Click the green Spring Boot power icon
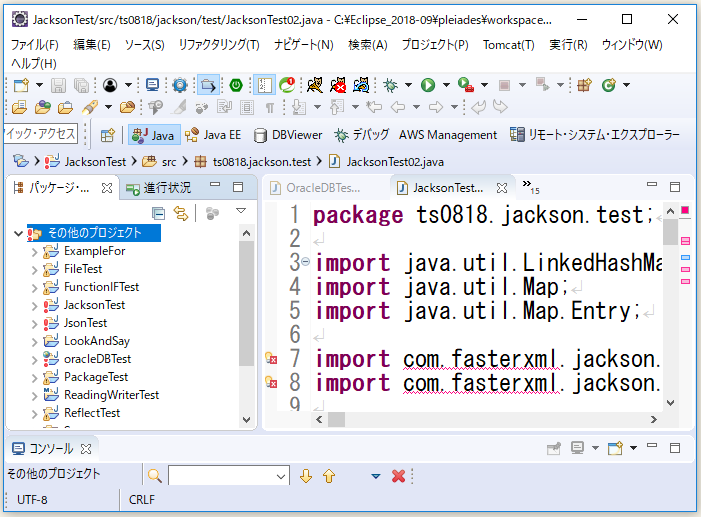701x517 pixels. coord(236,85)
